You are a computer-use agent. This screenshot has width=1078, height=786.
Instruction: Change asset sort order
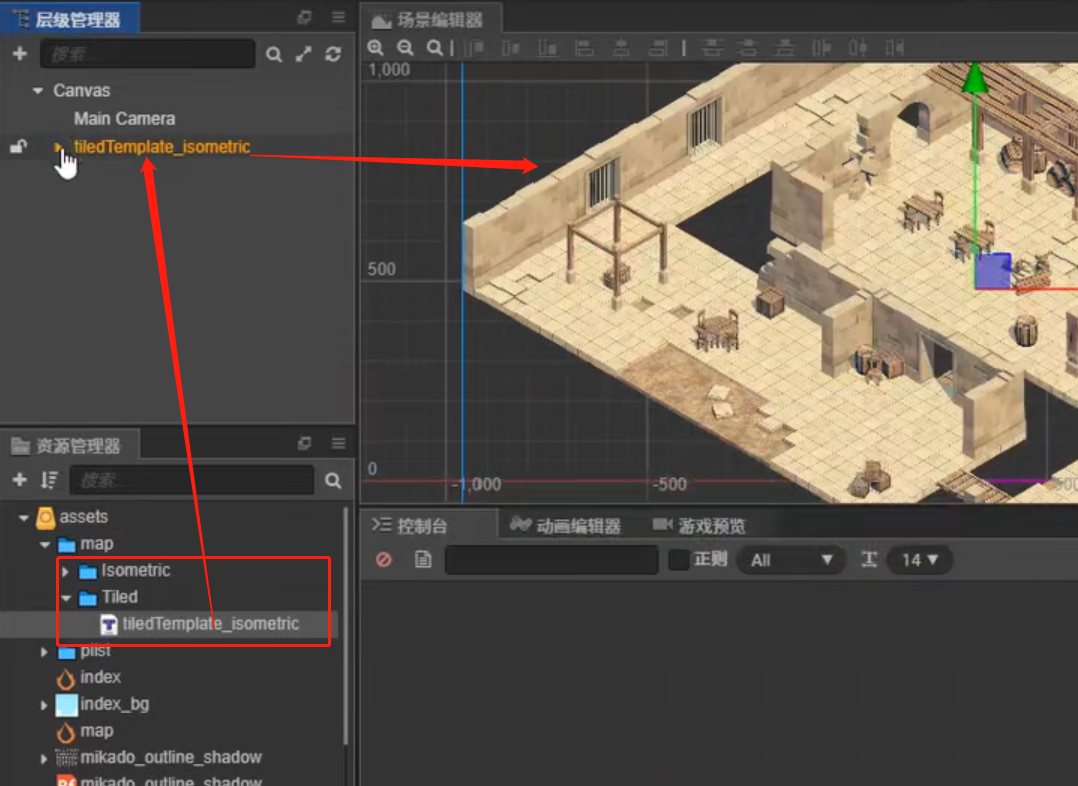[x=49, y=480]
